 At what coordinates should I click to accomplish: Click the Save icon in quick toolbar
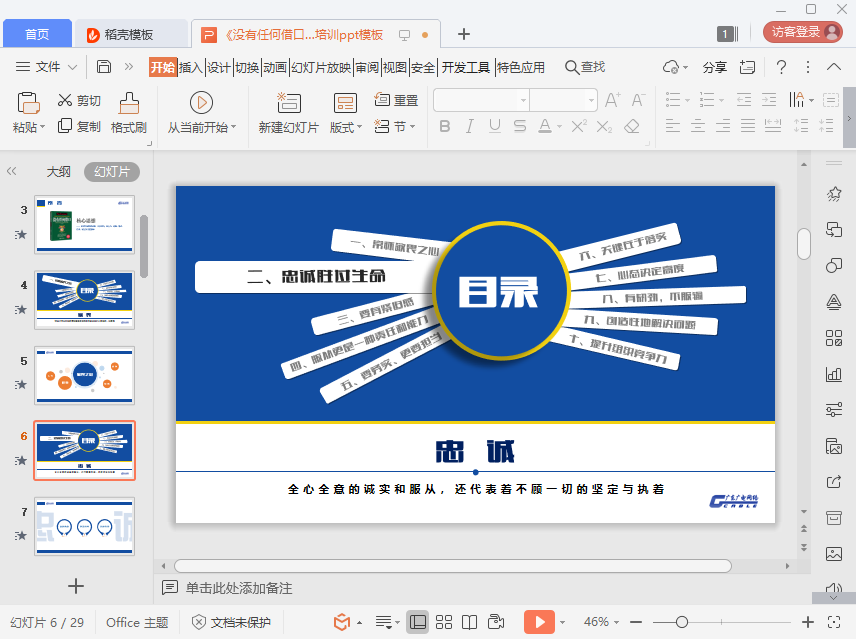(104, 67)
